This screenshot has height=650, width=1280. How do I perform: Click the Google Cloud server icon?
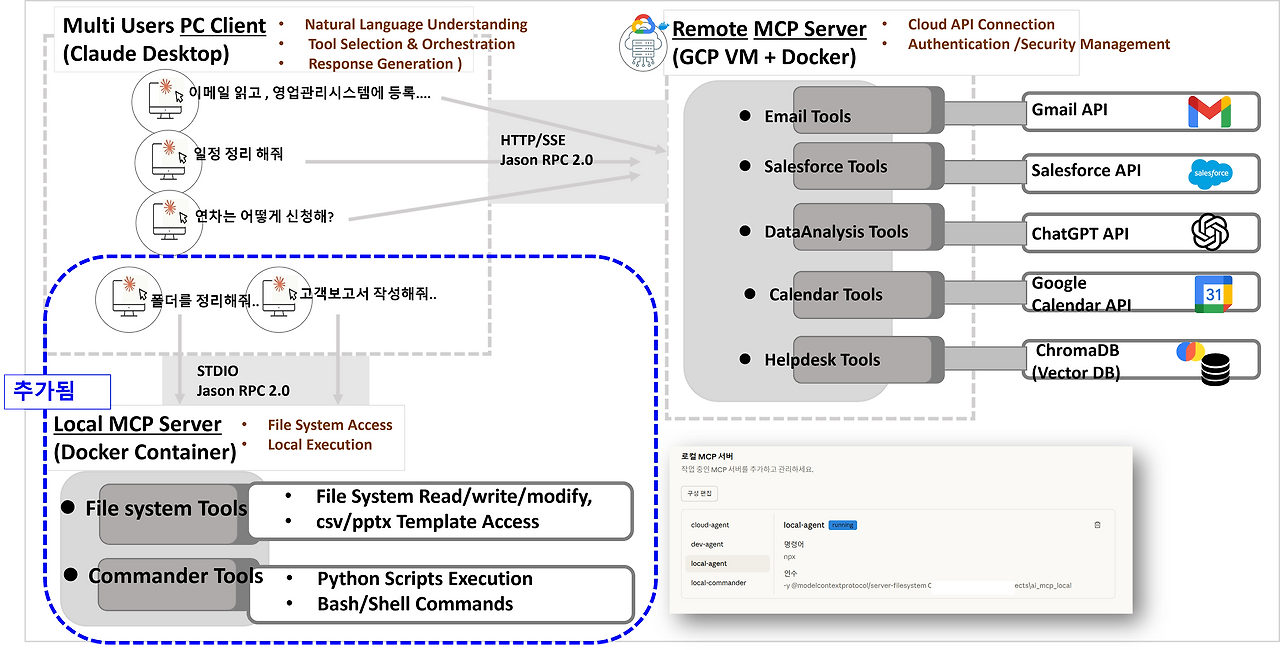click(643, 43)
